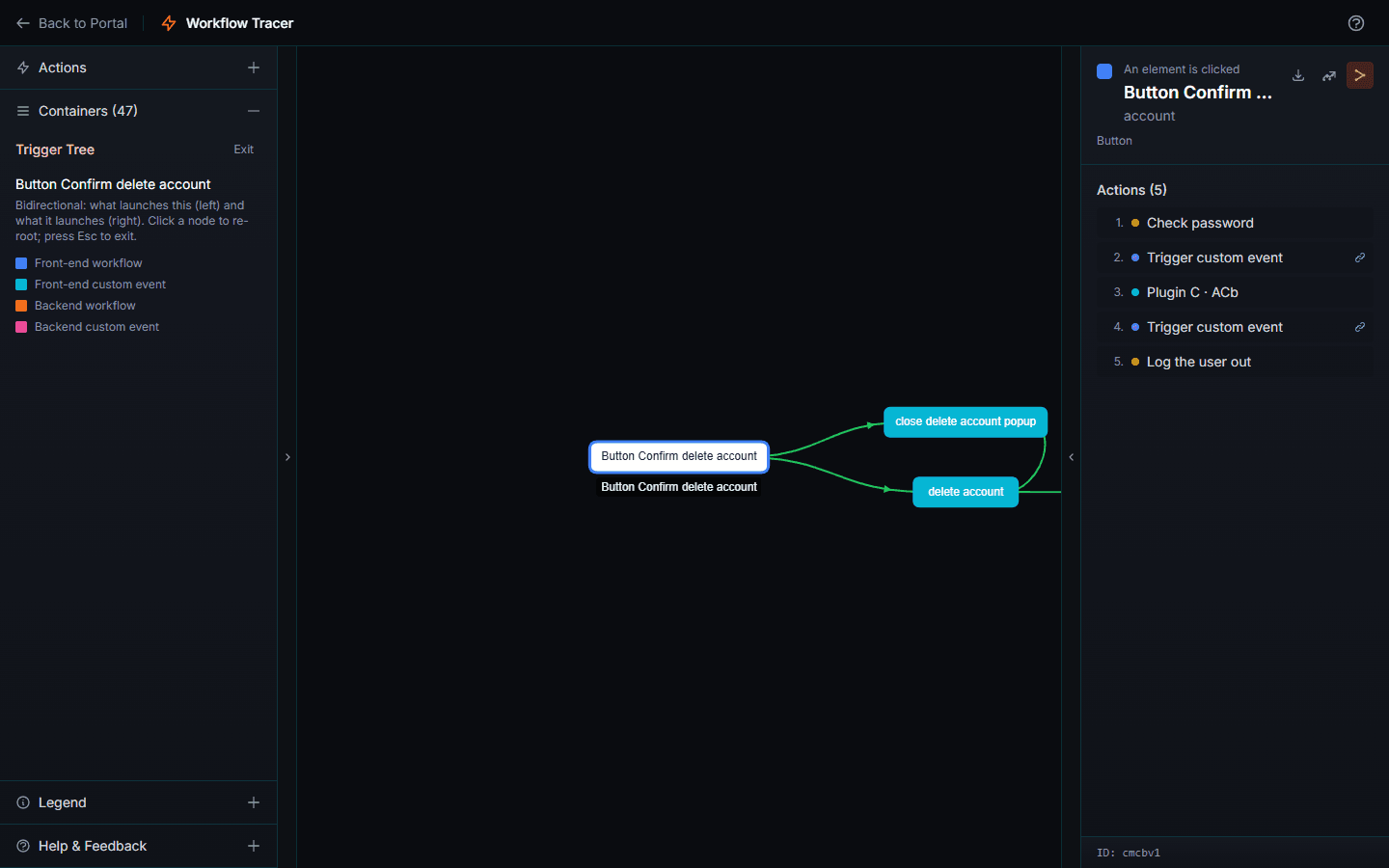Click the Help & Feedback header label

93,846
